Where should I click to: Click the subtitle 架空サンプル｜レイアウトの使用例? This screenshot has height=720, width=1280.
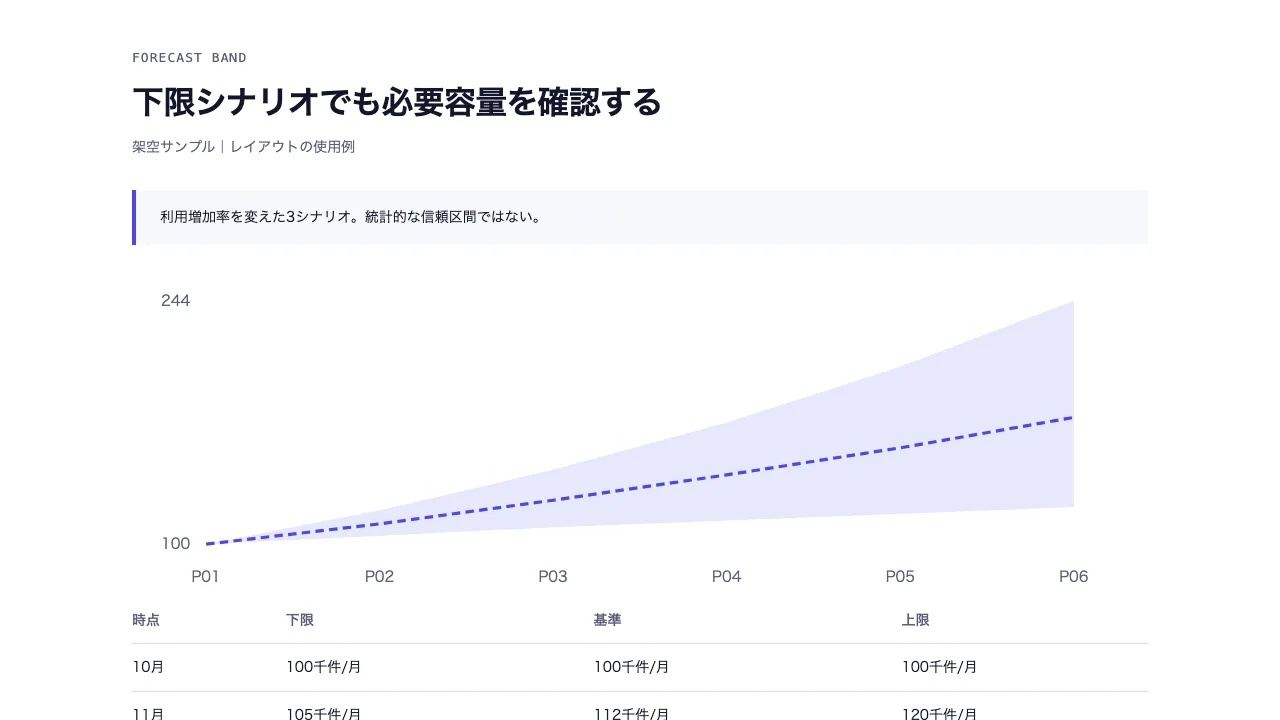[243, 147]
